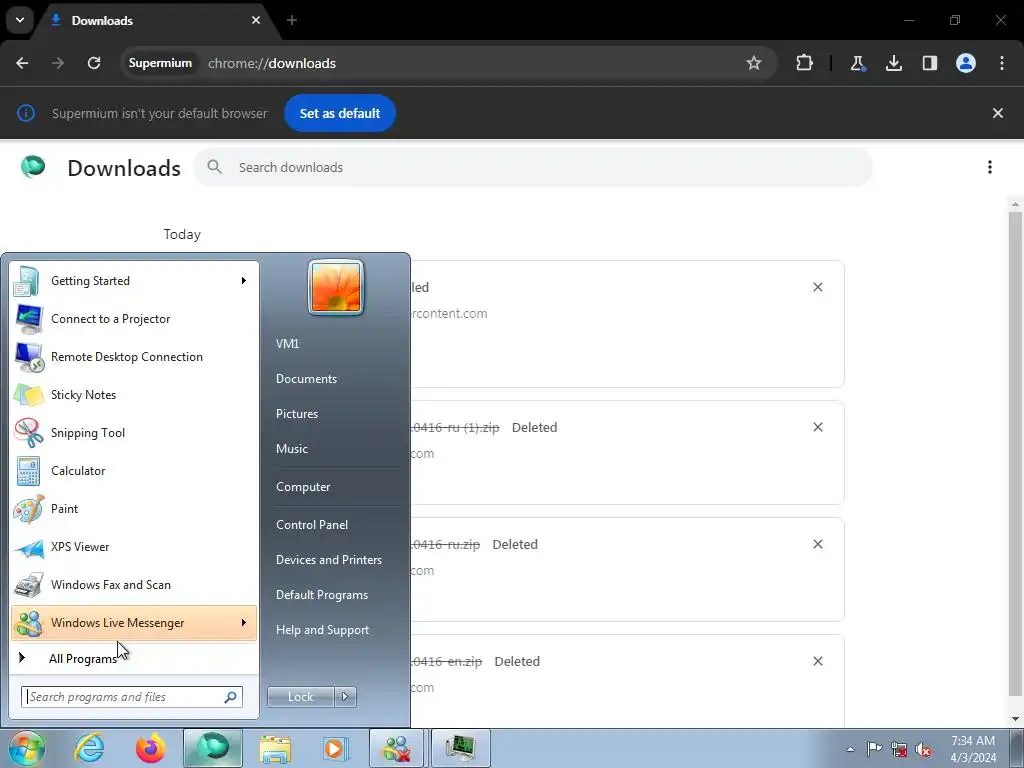Remove the ru.zip deleted download entry

point(817,543)
